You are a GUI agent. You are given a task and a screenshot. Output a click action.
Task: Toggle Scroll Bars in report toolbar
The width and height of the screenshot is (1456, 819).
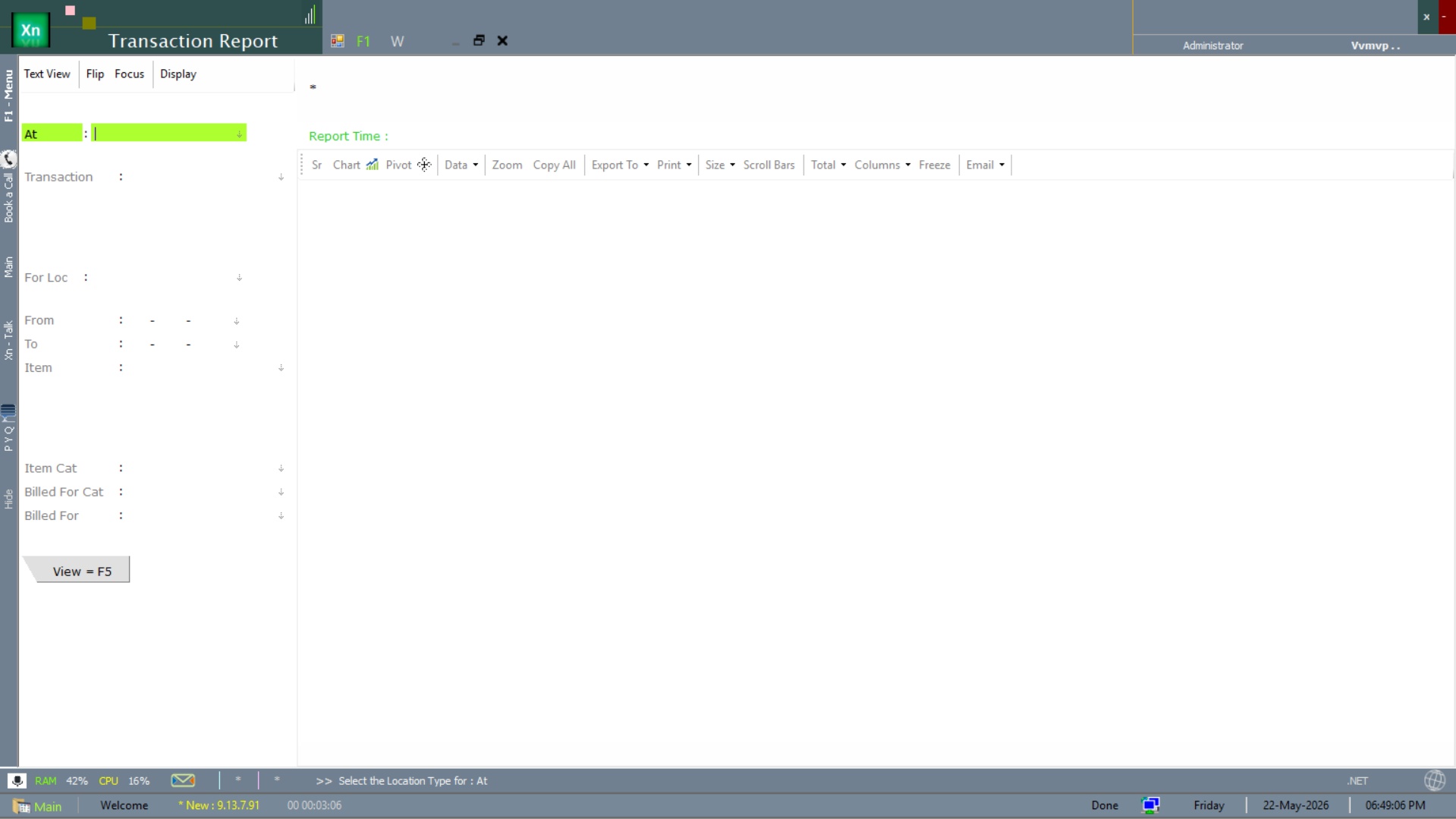click(769, 165)
